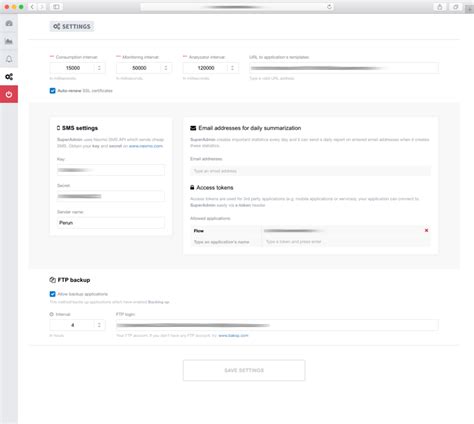Adjust Analysator interval stepper arrows

232,68
